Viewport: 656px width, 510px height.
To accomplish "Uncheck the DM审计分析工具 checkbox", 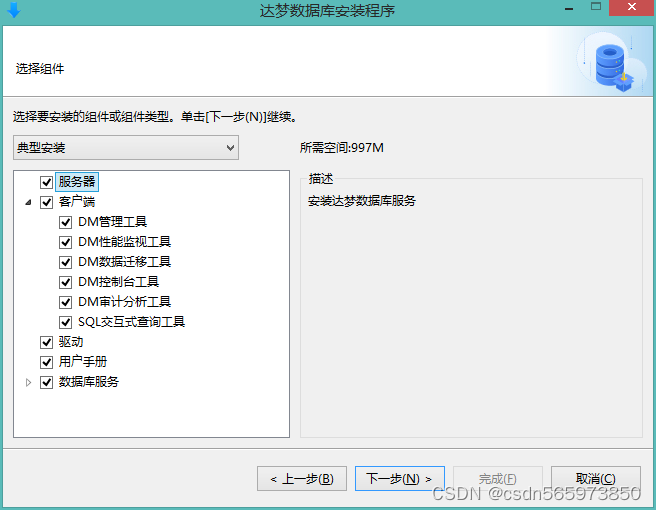I will tap(66, 302).
